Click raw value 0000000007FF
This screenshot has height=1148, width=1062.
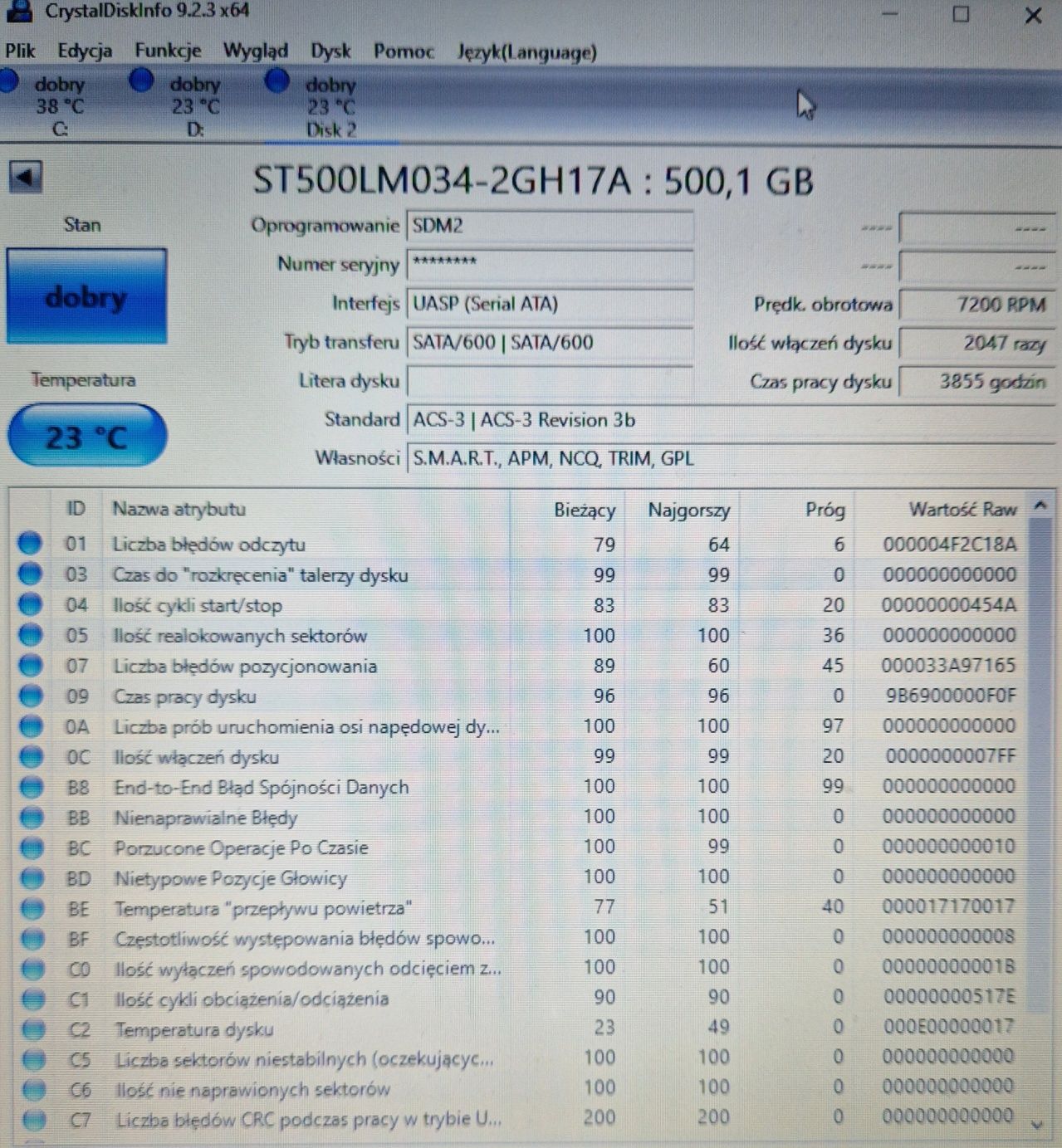951,756
